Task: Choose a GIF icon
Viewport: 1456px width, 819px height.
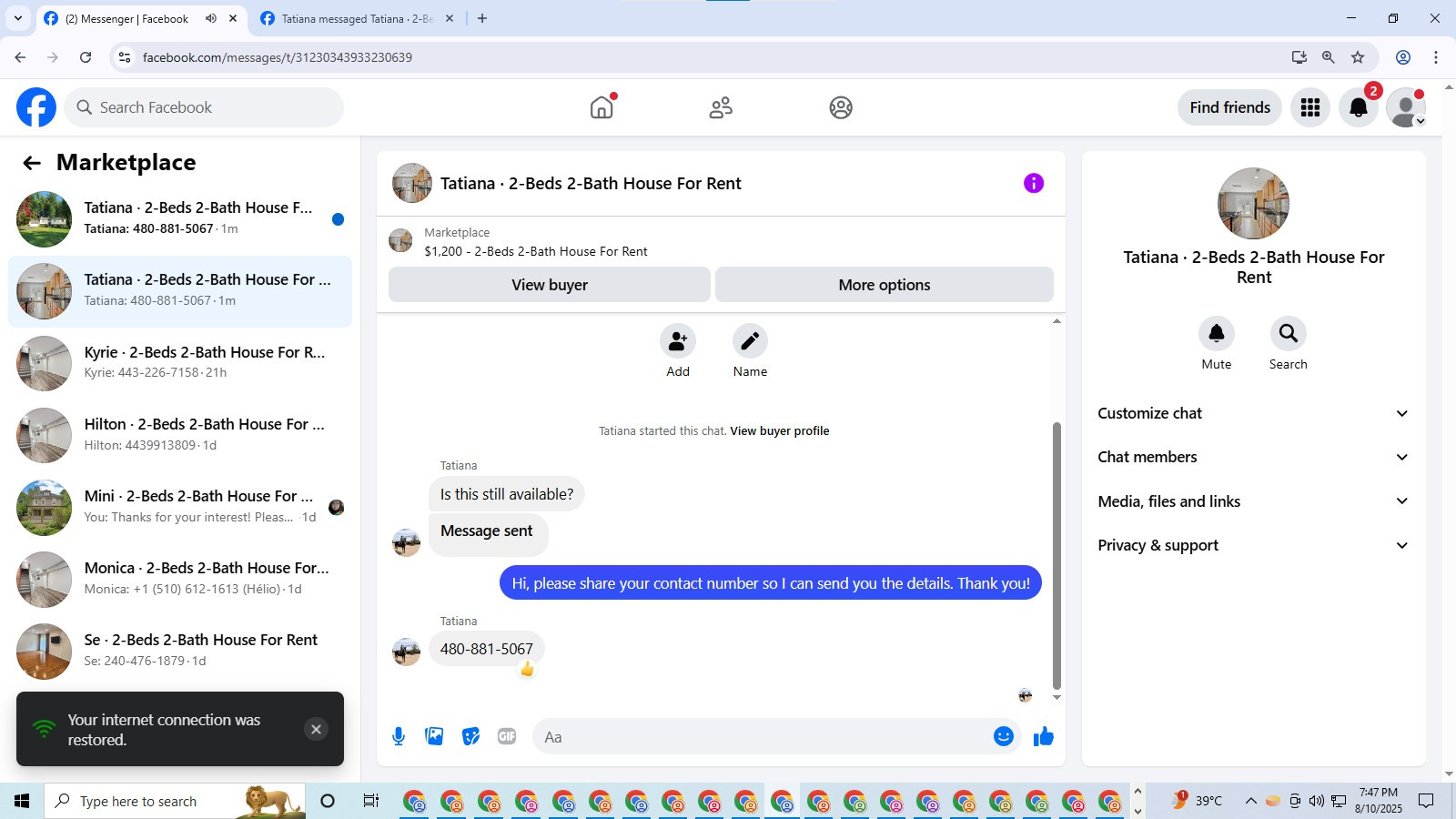Action: (507, 736)
